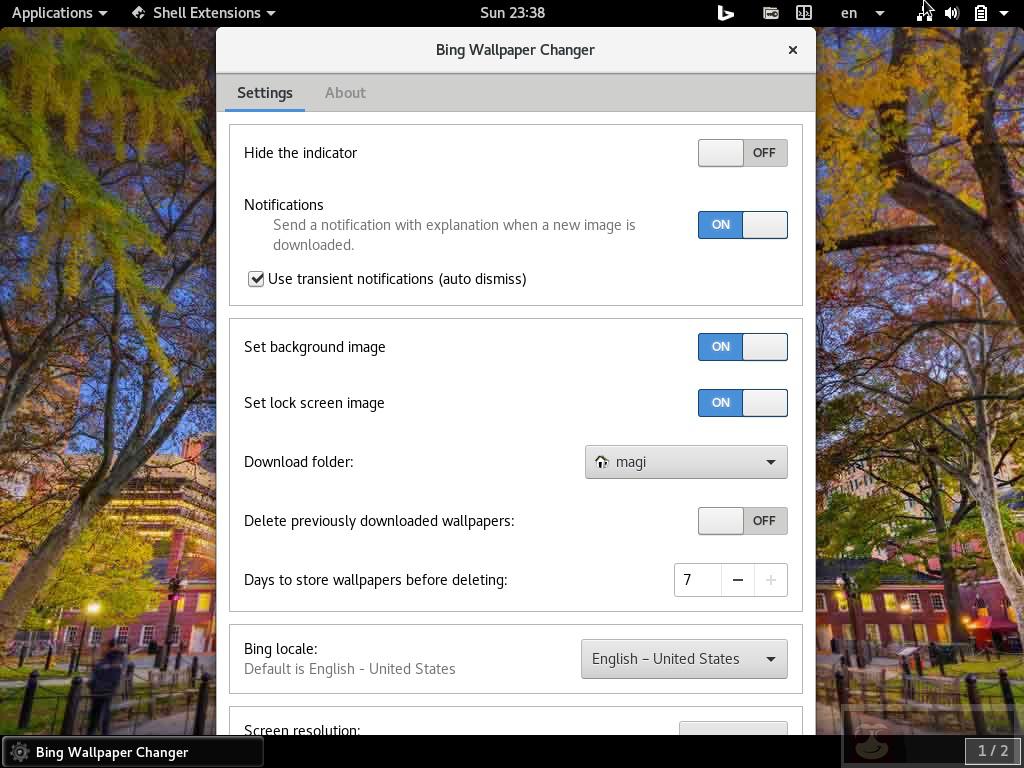The width and height of the screenshot is (1024, 768).
Task: Open the Bing locale dropdown
Action: point(684,659)
